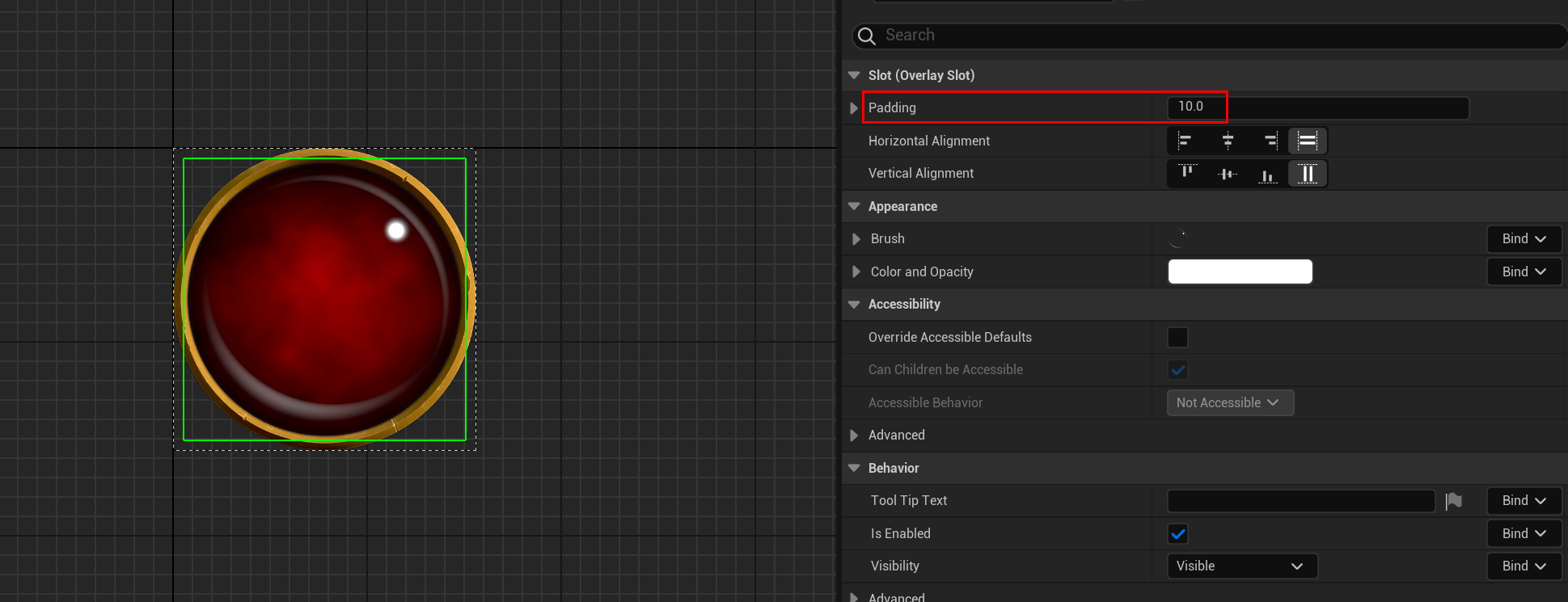Screen dimensions: 1568x602
Task: Set horizontal alignment to center
Action: [x=1228, y=141]
